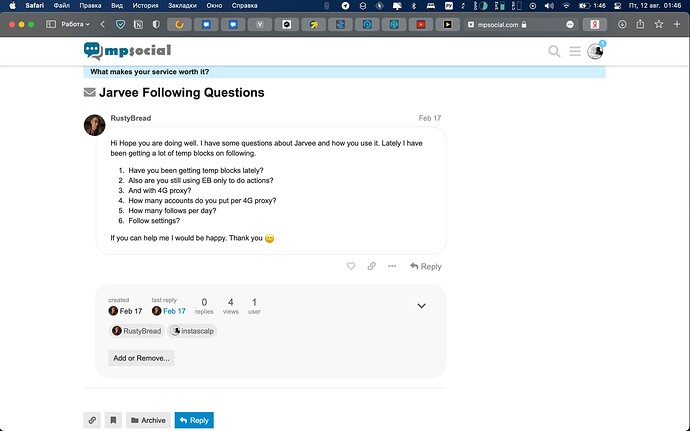Reply to RustyBread's post
The image size is (690, 431).
pos(426,266)
